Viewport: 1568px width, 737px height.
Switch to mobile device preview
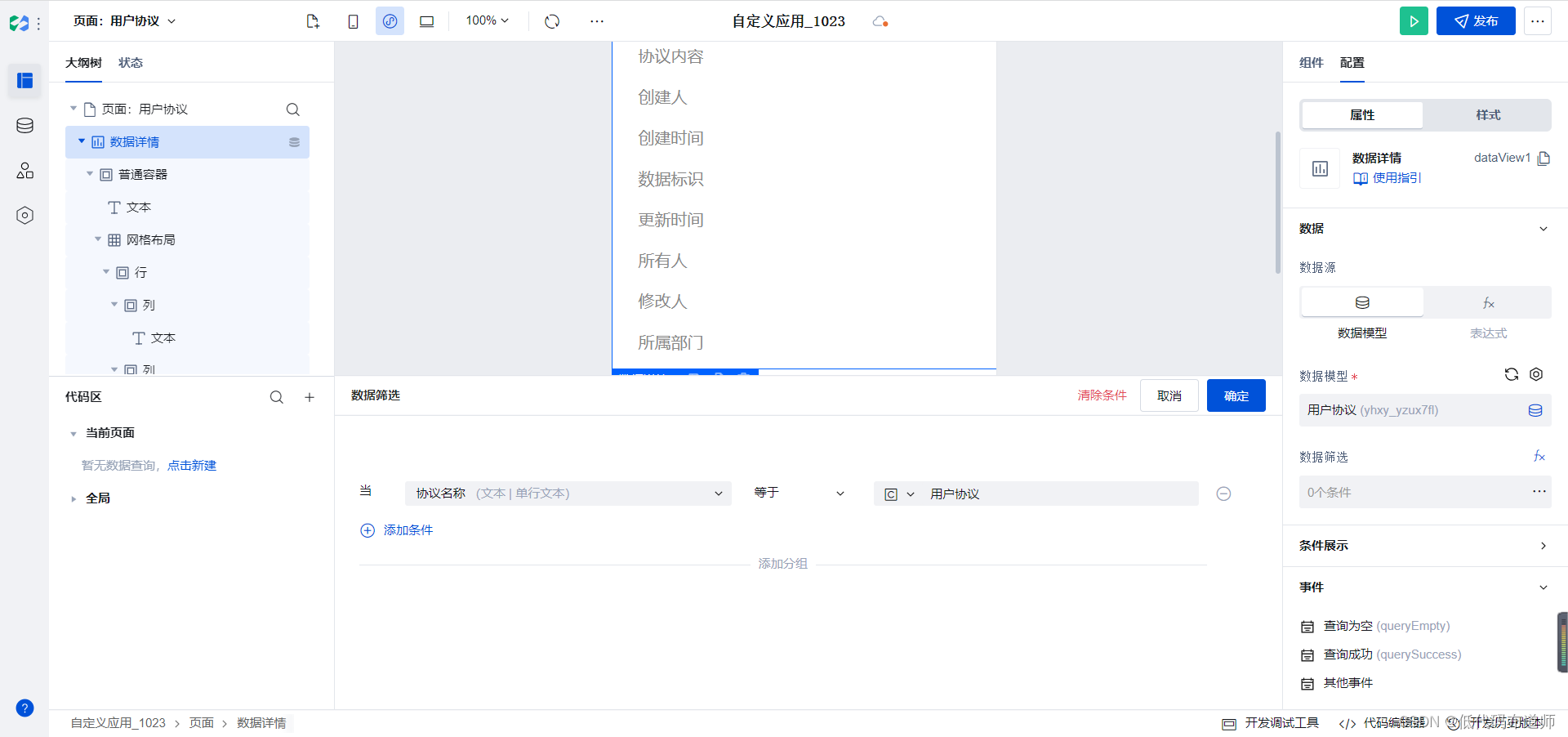[353, 21]
